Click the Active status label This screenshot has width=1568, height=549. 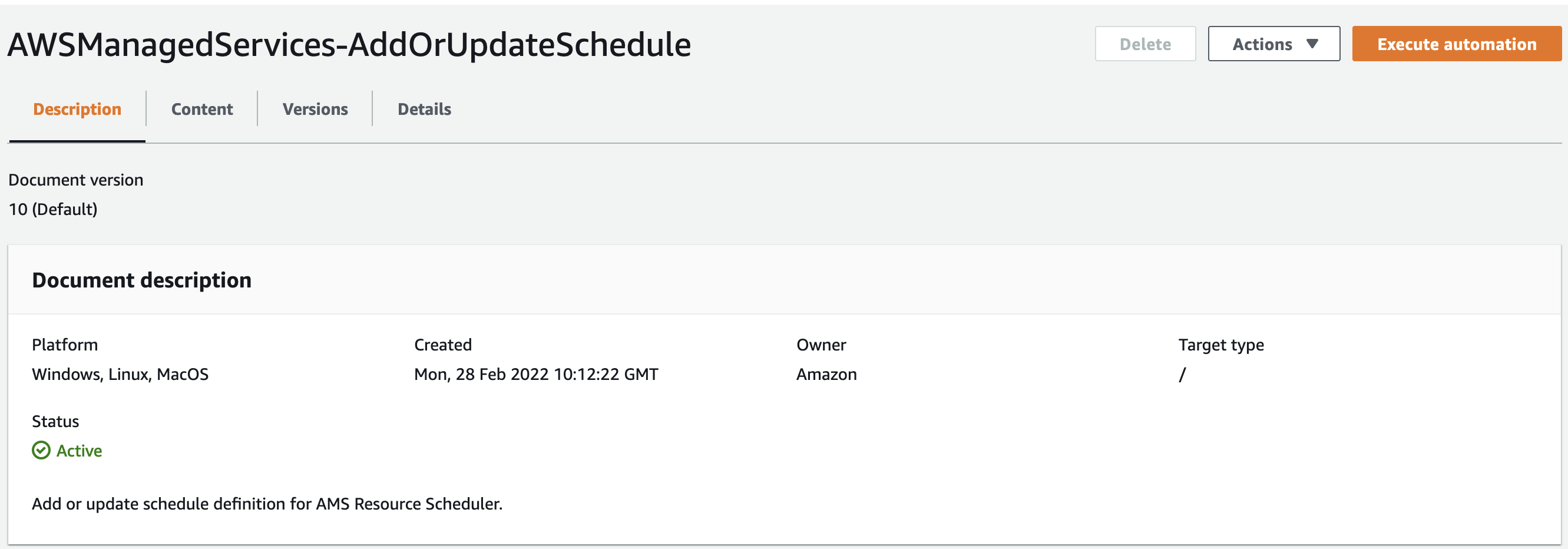click(78, 451)
